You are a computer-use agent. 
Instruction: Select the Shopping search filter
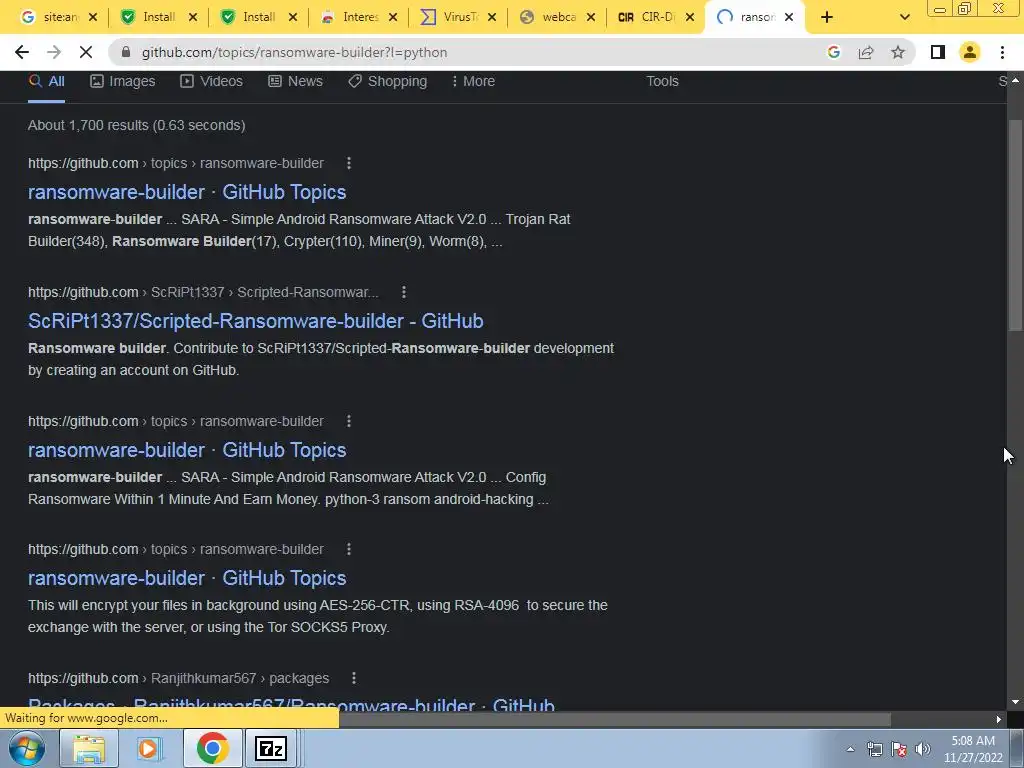387,82
